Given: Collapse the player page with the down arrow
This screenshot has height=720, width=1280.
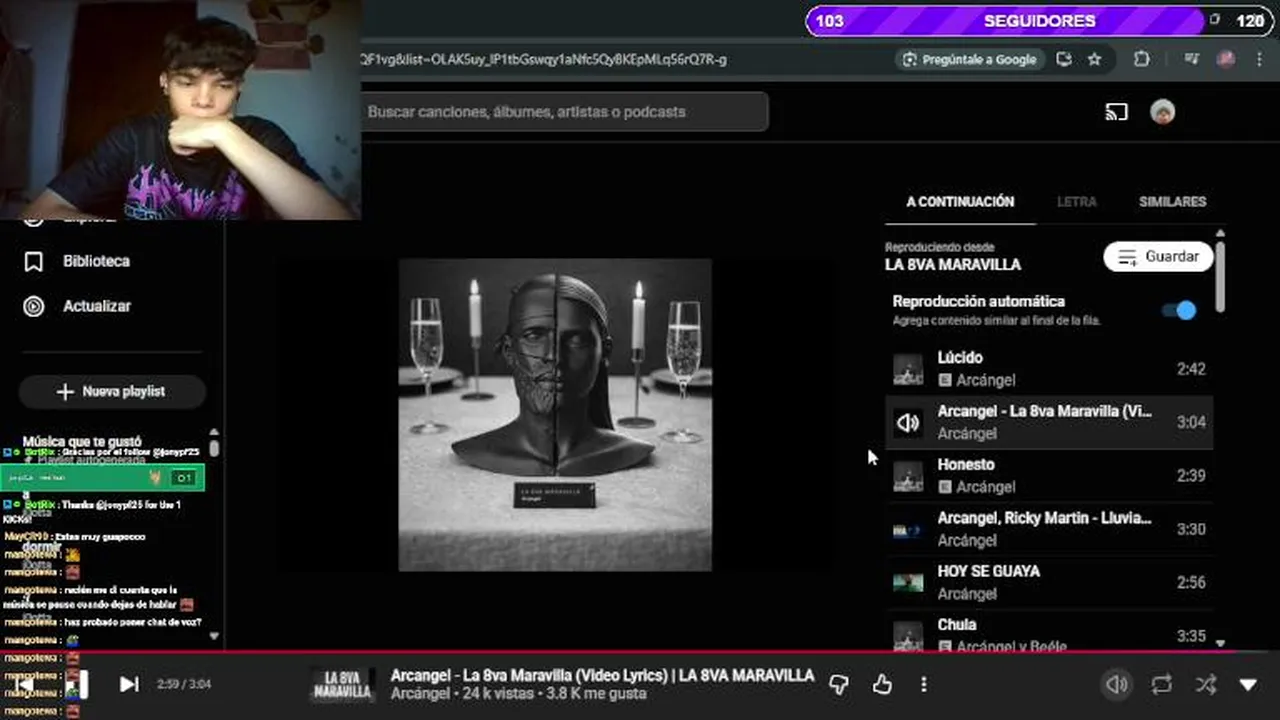Looking at the screenshot, I should coord(1248,684).
